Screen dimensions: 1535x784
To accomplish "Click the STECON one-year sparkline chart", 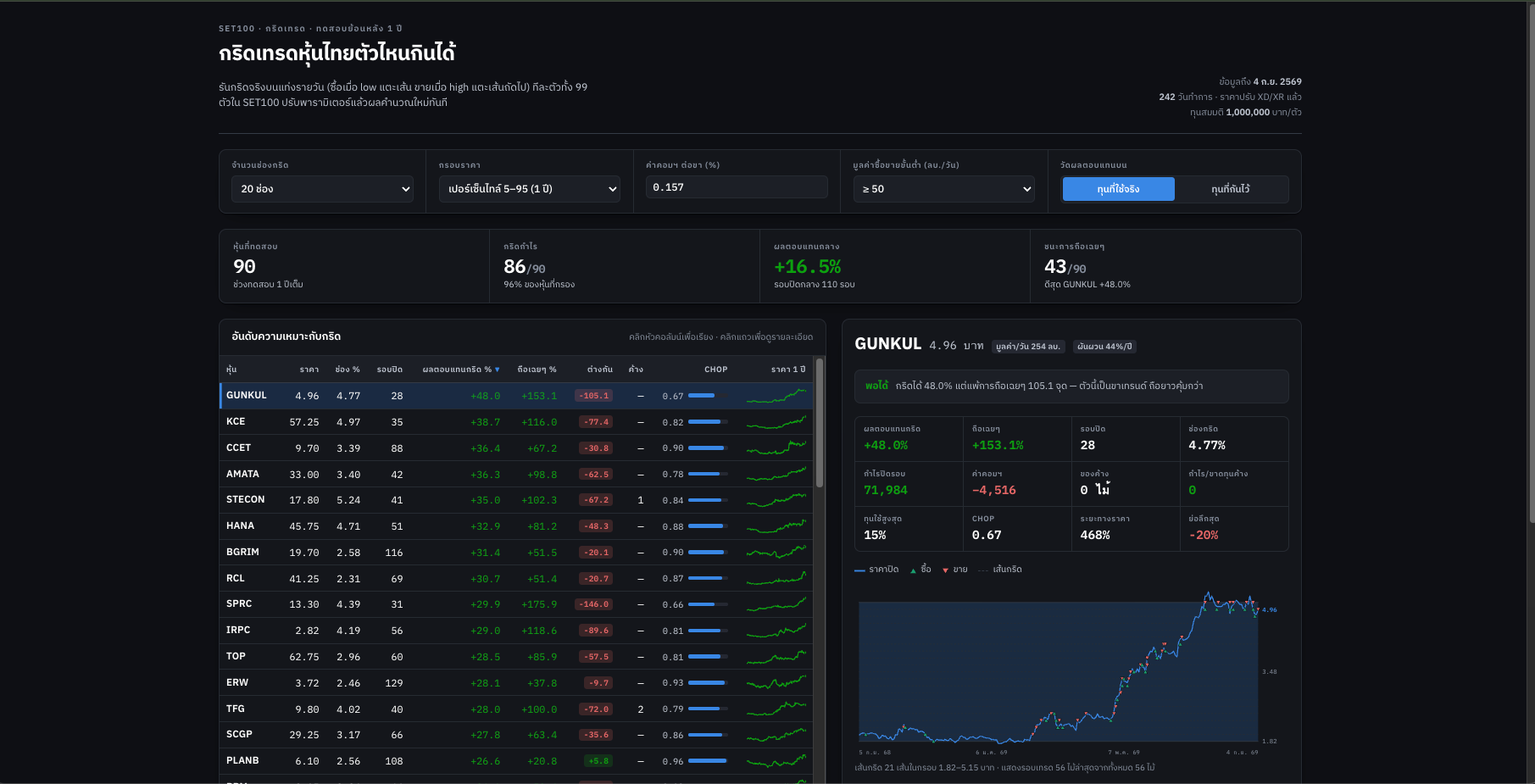I will pos(776,500).
